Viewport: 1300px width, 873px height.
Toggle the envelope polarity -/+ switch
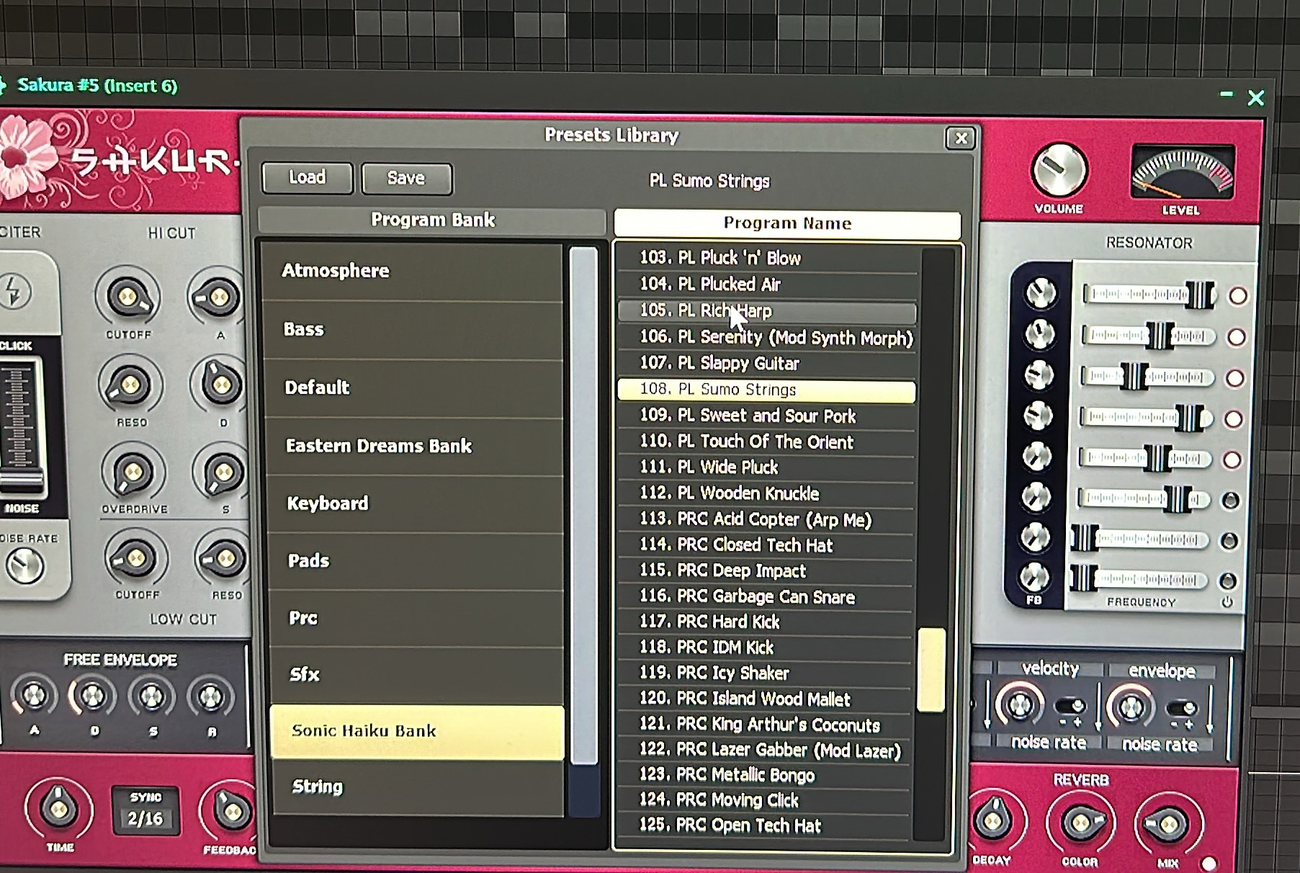pyautogui.click(x=1183, y=708)
